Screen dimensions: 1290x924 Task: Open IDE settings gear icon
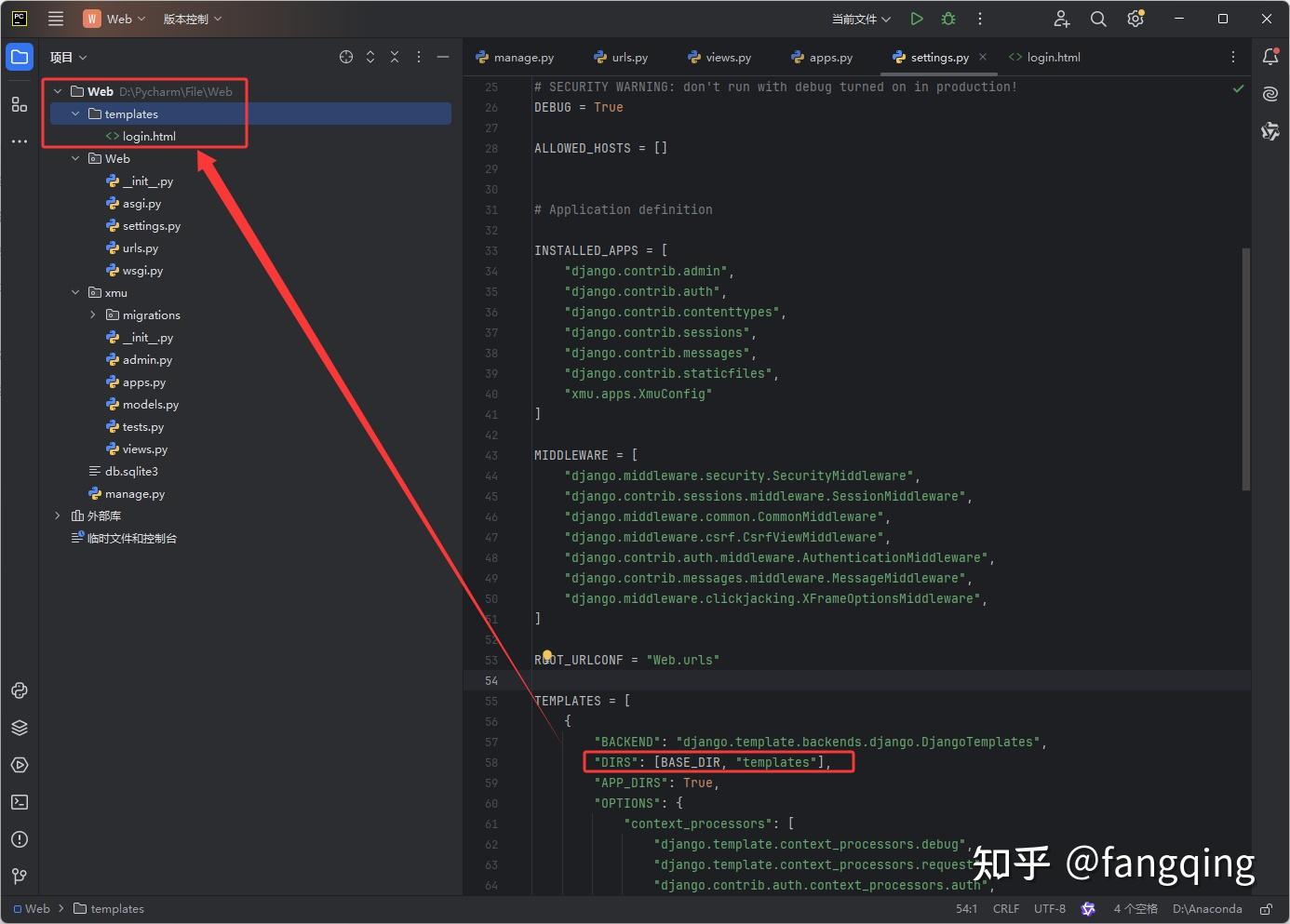(x=1135, y=19)
